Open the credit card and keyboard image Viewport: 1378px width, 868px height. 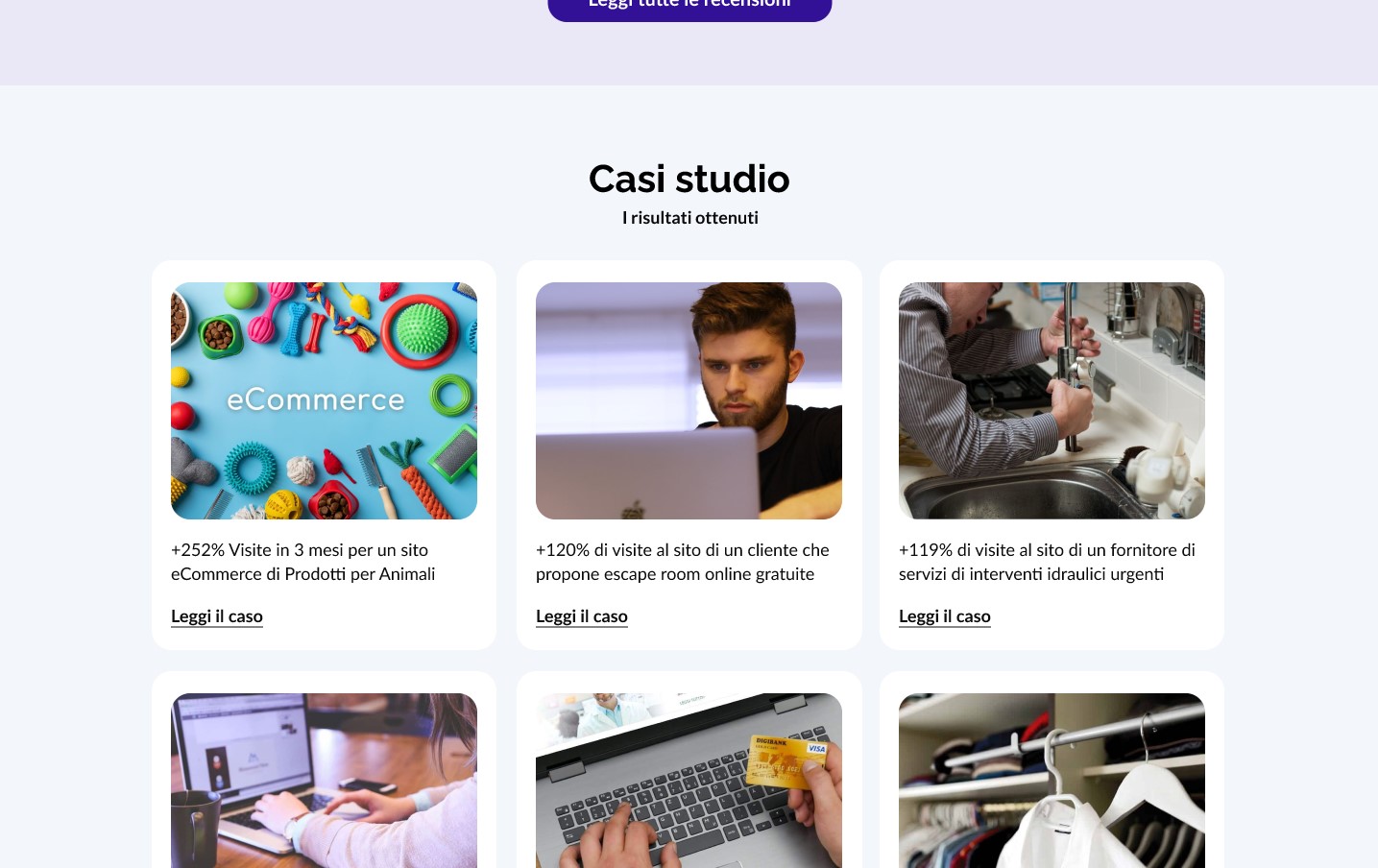pos(689,781)
